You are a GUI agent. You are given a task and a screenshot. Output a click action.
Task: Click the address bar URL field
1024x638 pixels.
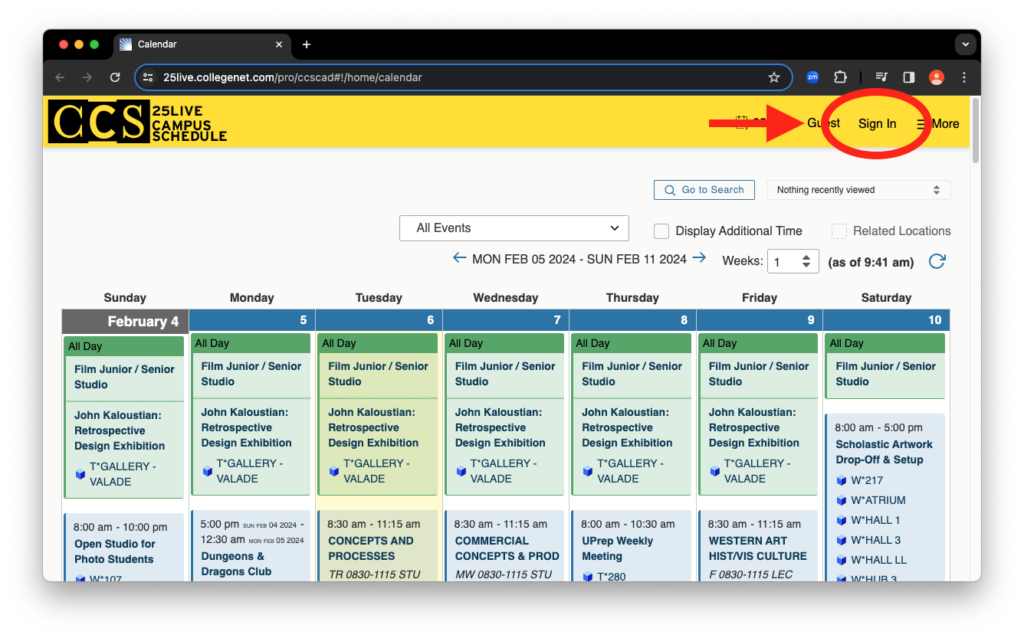(x=464, y=77)
